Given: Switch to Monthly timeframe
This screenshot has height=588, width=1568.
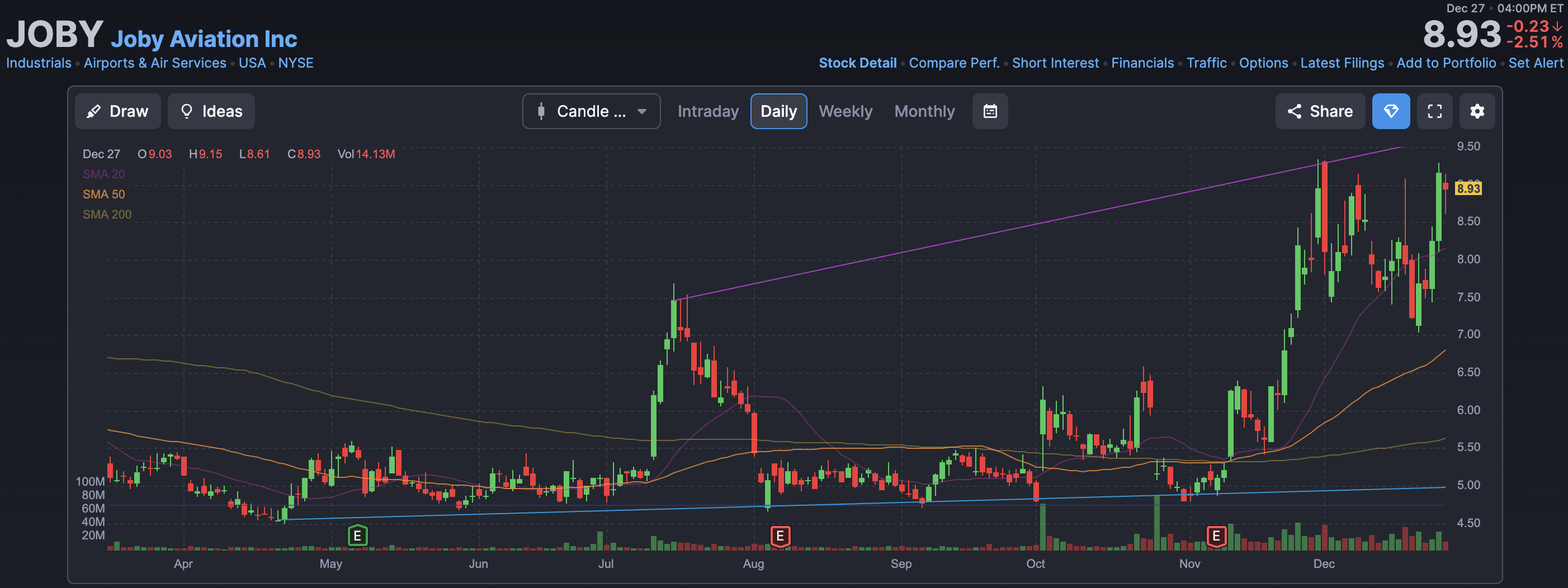Looking at the screenshot, I should tap(924, 111).
